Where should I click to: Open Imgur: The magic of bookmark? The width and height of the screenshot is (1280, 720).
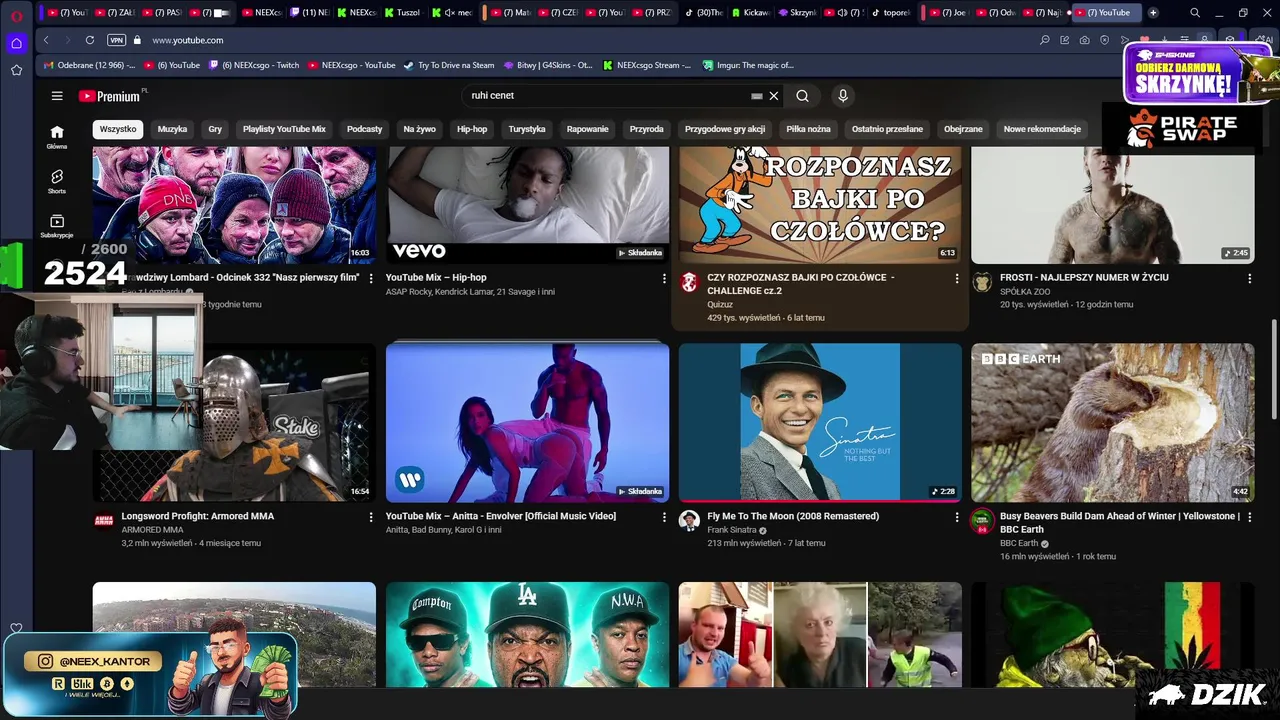pyautogui.click(x=747, y=65)
